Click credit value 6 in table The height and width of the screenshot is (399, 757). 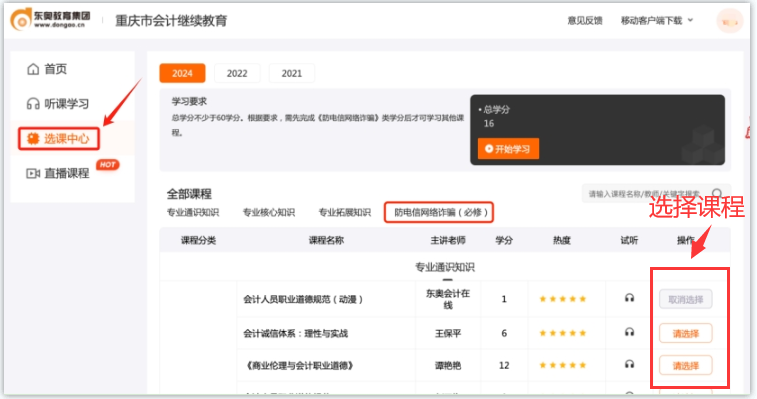point(504,333)
